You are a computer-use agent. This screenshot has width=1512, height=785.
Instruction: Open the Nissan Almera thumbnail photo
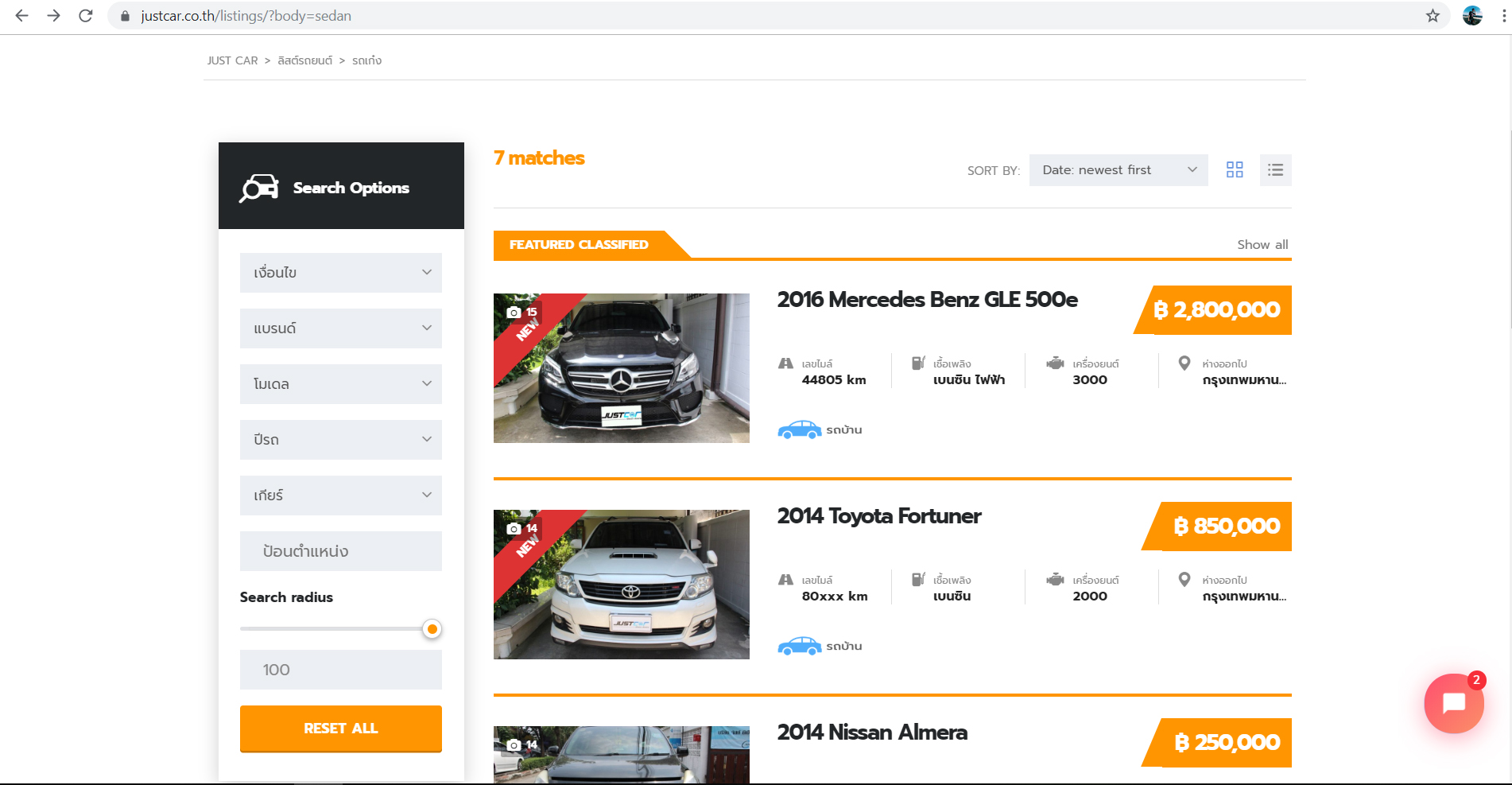coord(622,755)
